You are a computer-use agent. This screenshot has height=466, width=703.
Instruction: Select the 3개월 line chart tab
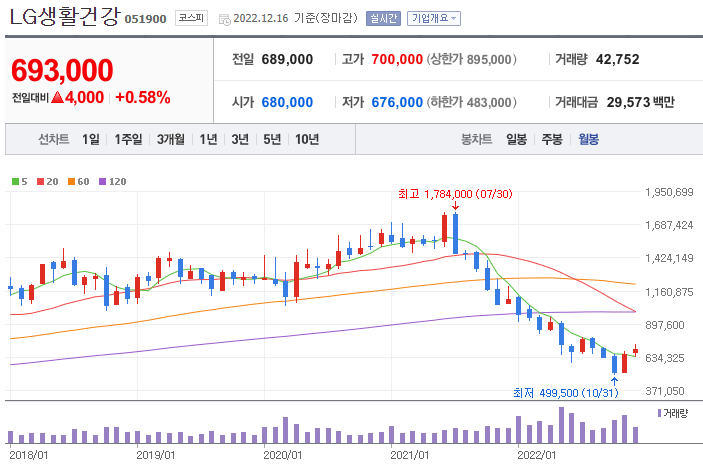point(171,139)
